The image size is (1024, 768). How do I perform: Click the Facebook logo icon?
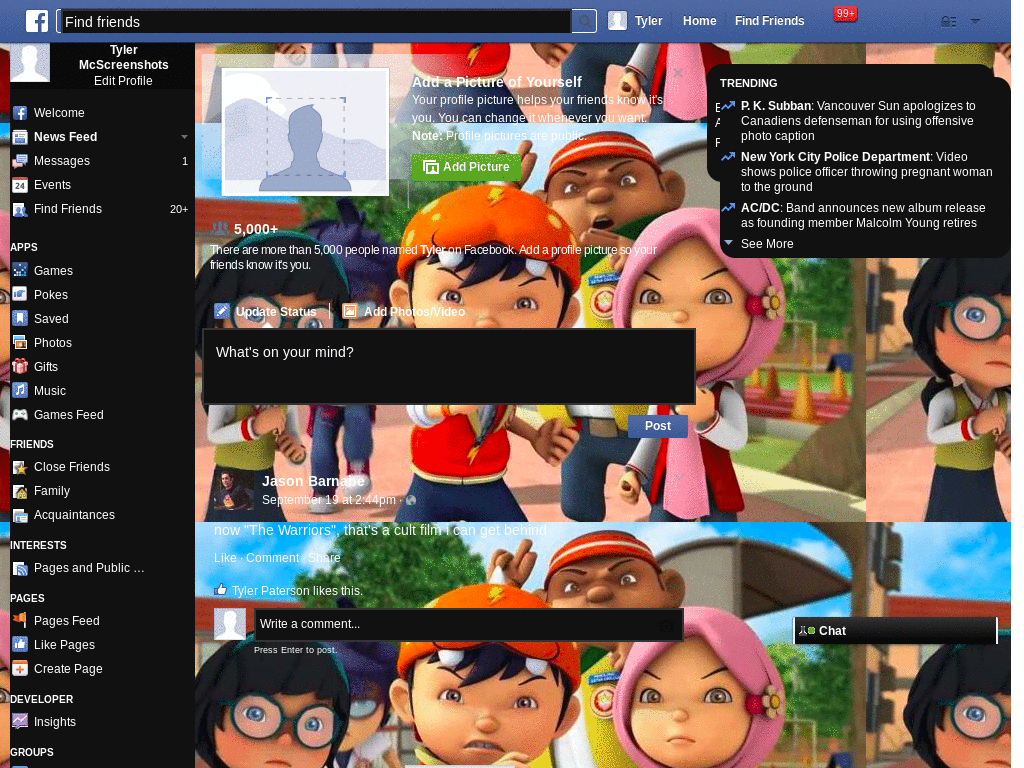pos(37,21)
